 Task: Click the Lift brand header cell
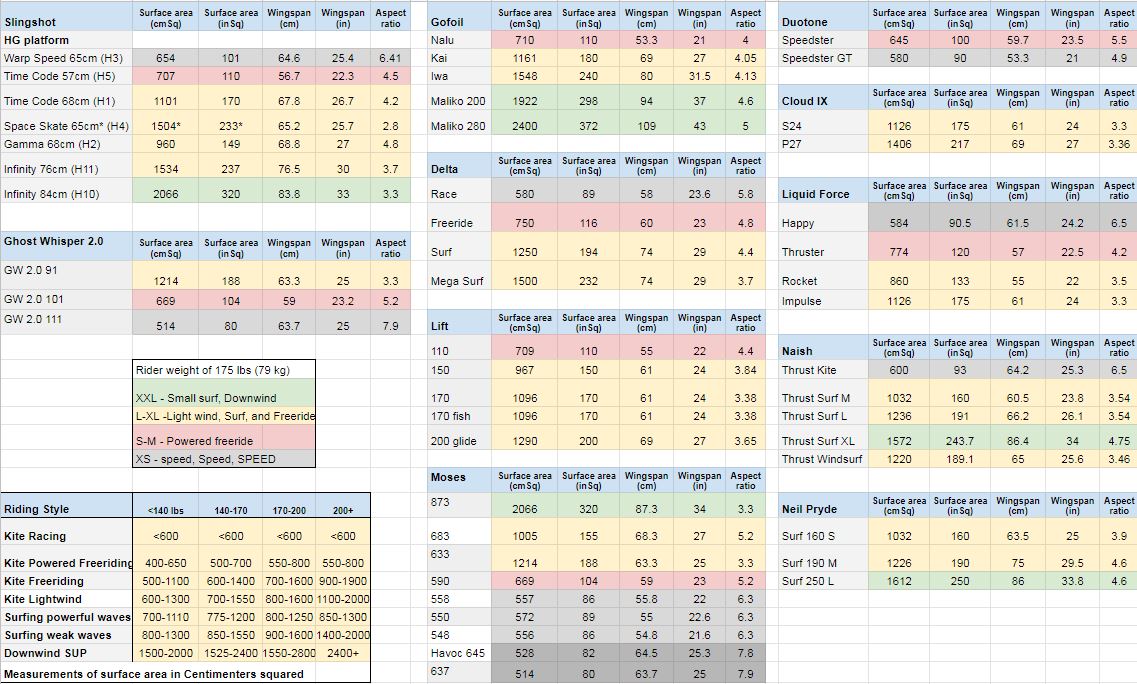459,322
